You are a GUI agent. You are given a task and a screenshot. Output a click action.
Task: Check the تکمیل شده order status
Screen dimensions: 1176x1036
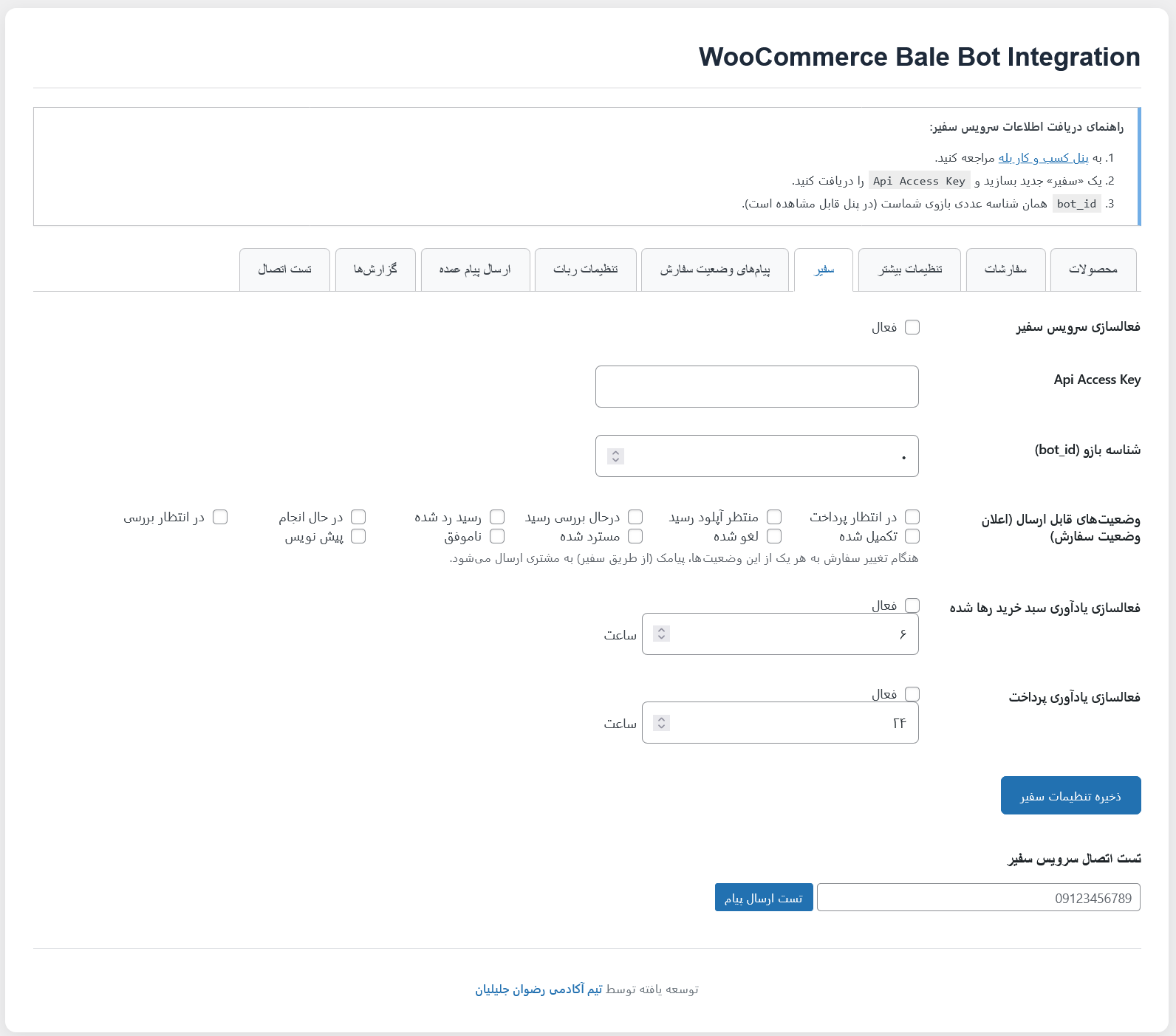912,536
